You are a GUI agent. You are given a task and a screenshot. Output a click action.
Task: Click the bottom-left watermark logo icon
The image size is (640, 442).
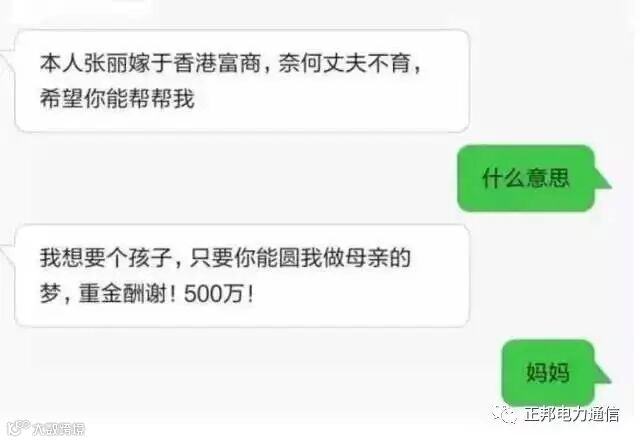coord(18,428)
